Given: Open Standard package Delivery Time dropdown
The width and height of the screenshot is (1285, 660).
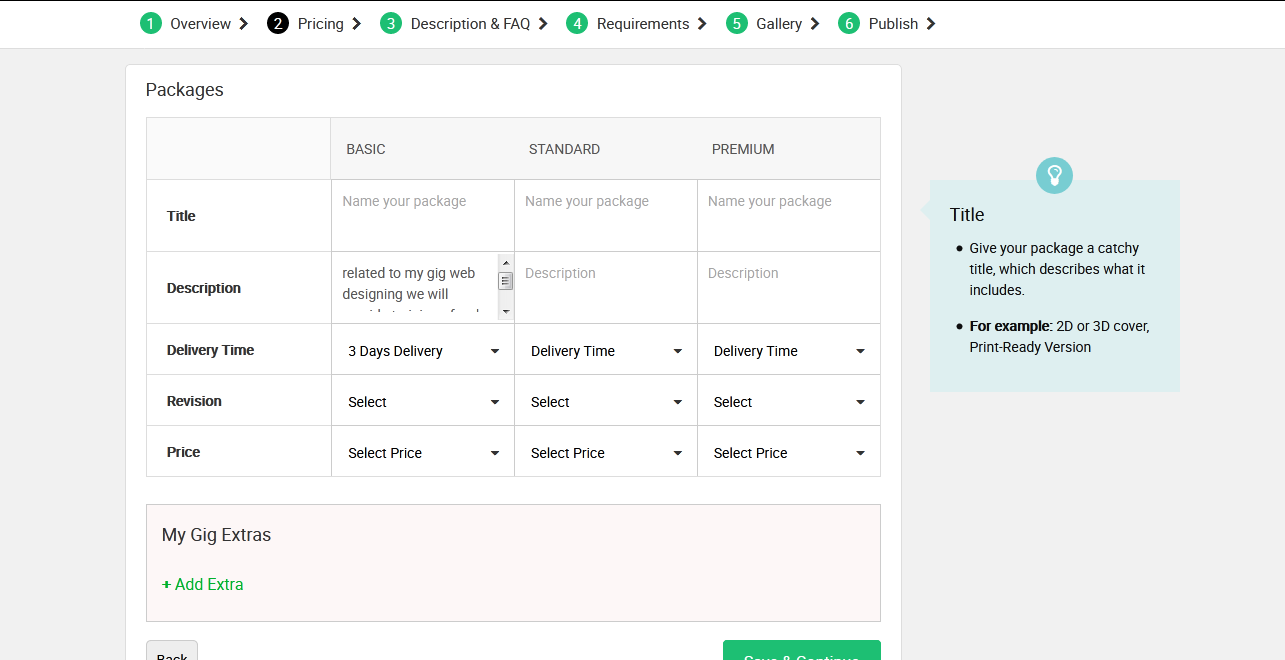Looking at the screenshot, I should click(x=606, y=351).
